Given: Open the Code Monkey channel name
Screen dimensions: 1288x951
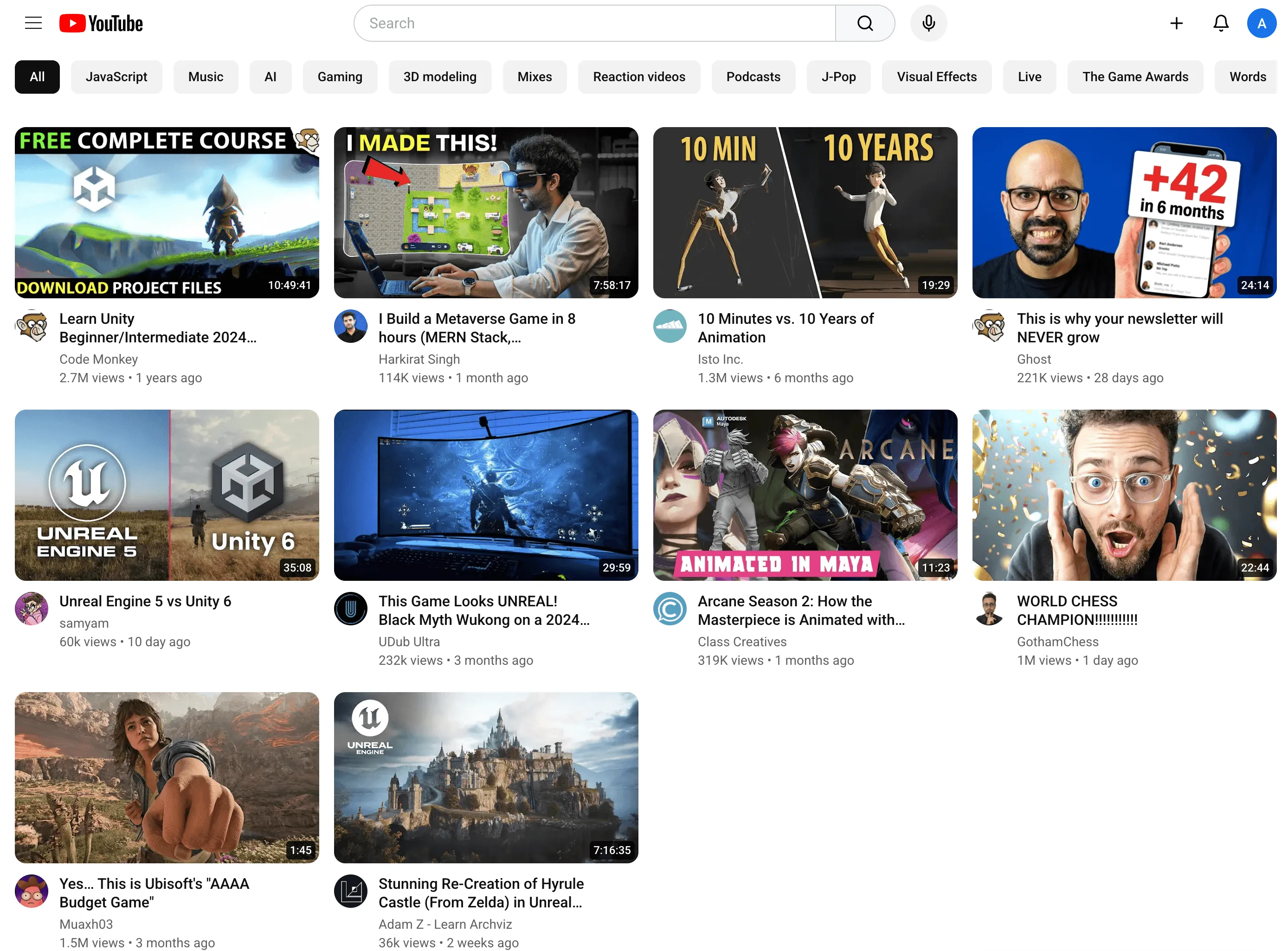Looking at the screenshot, I should (98, 359).
